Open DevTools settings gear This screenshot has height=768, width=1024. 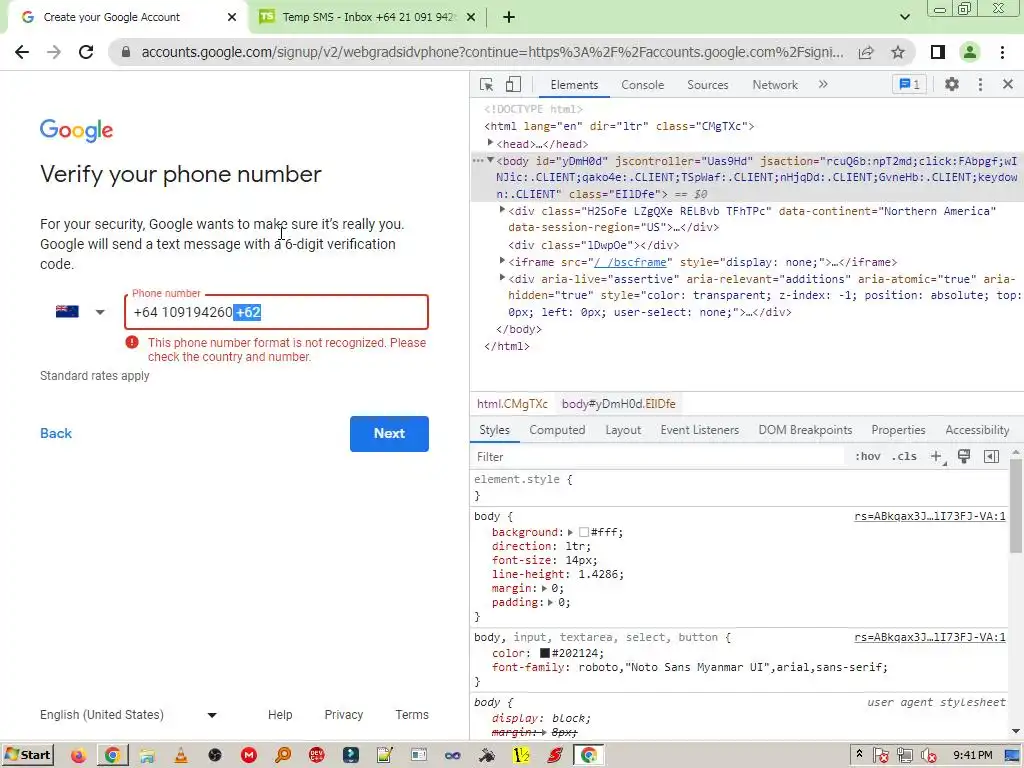pyautogui.click(x=952, y=84)
